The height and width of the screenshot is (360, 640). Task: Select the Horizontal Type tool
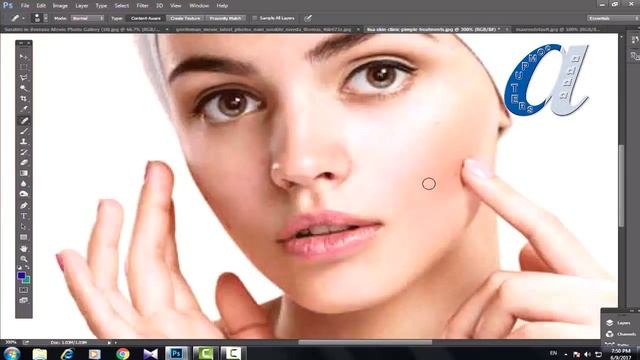(23, 216)
